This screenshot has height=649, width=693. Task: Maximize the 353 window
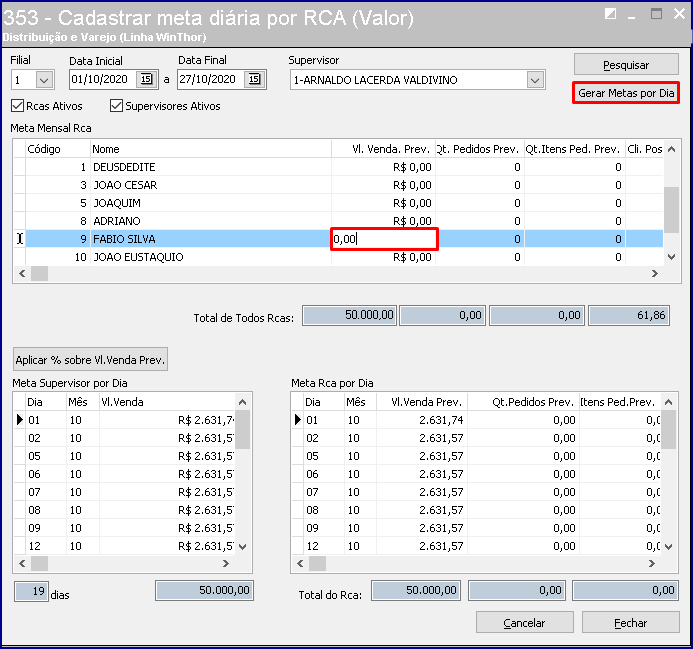coord(656,14)
